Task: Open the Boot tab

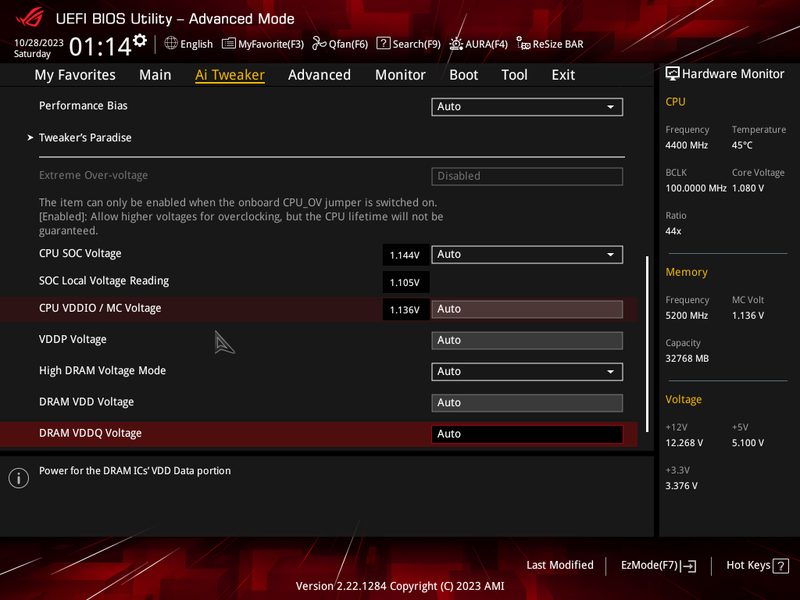Action: (x=463, y=75)
